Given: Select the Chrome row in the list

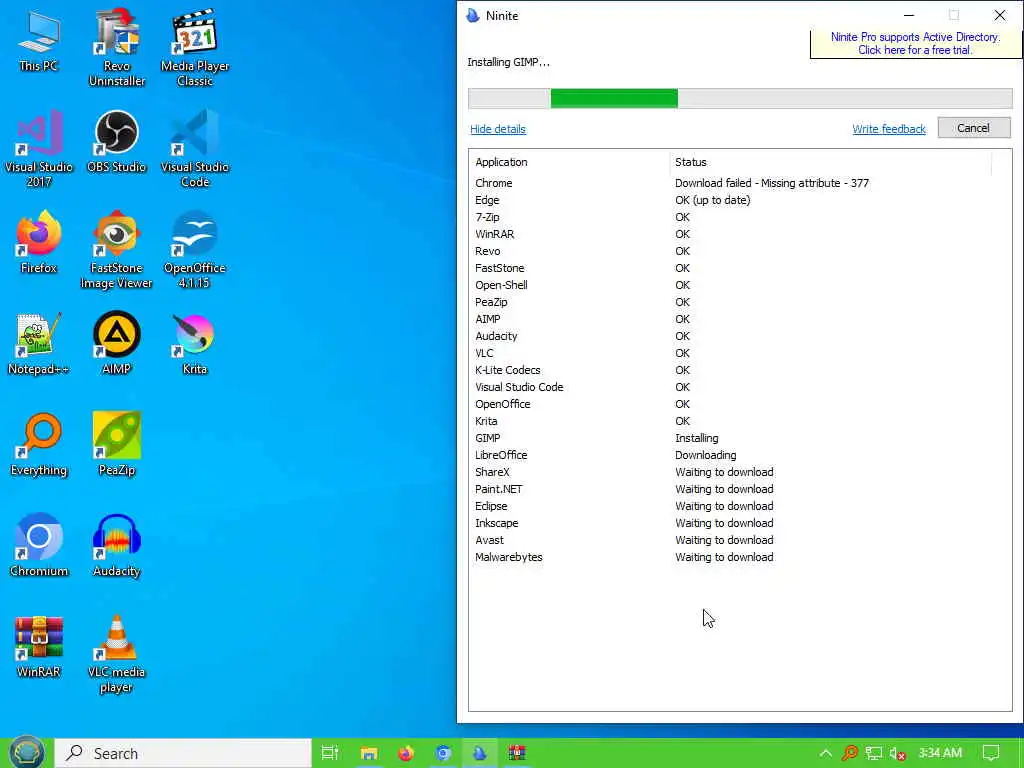Looking at the screenshot, I should pyautogui.click(x=740, y=184).
